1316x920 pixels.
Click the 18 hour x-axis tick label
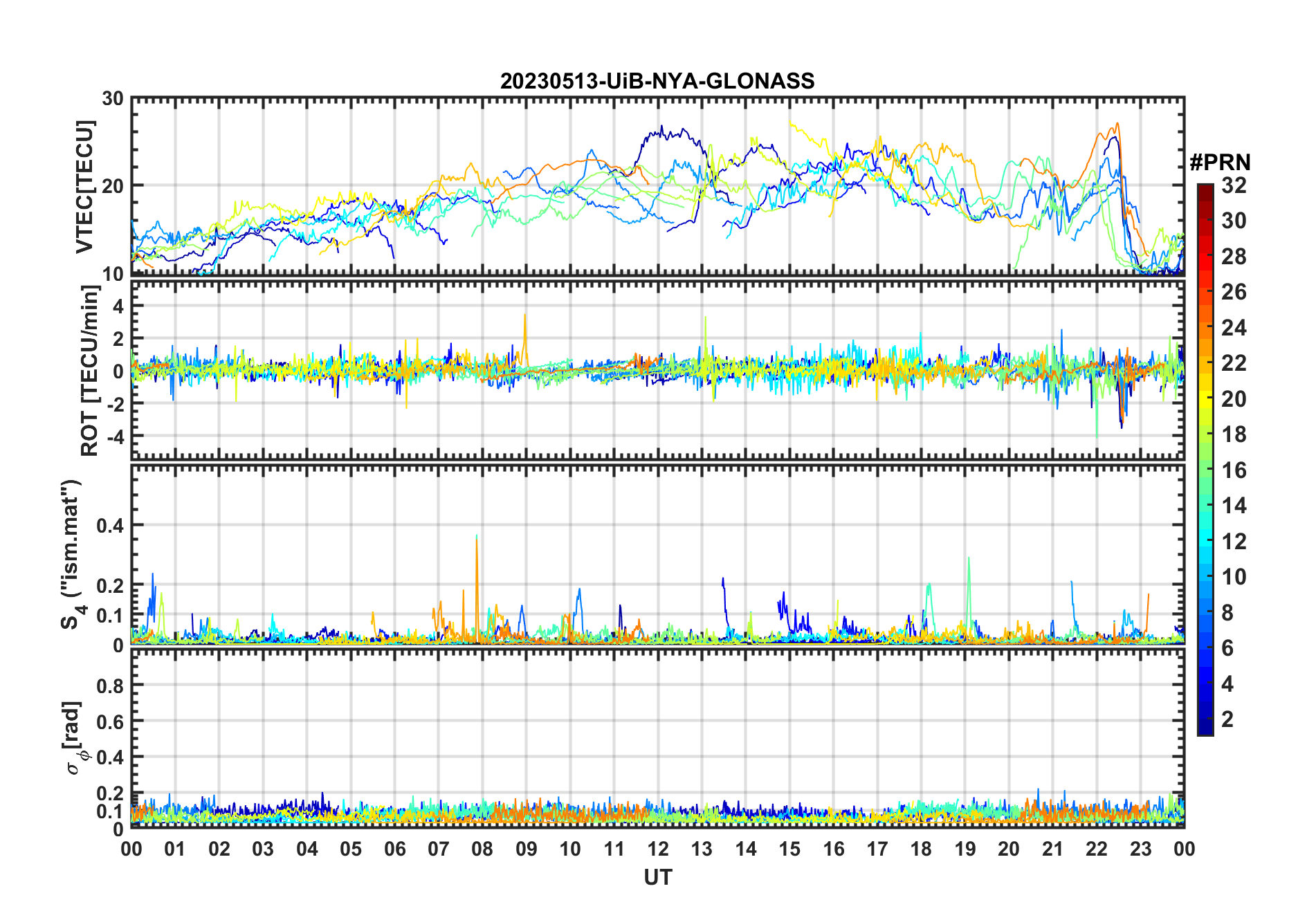click(x=921, y=849)
